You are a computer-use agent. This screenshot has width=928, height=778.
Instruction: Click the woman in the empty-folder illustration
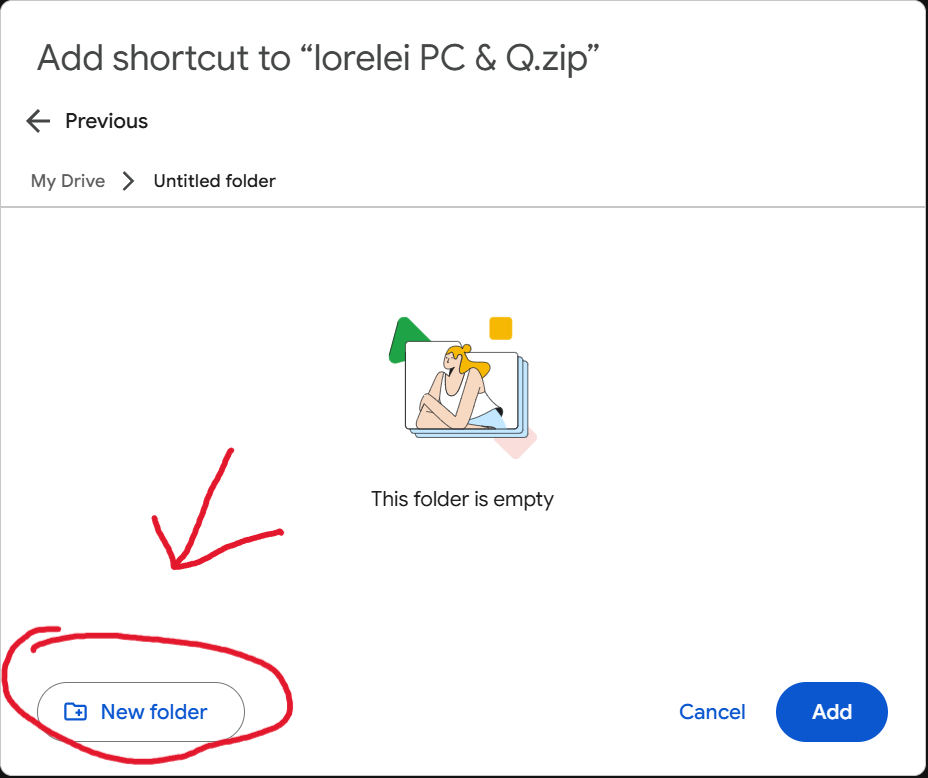pos(455,388)
